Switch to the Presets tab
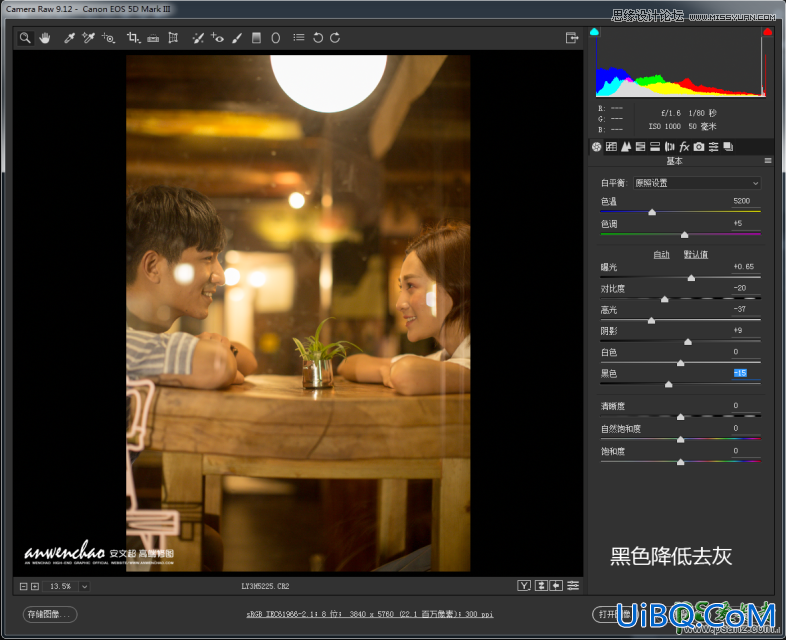This screenshot has width=786, height=640. pos(713,147)
